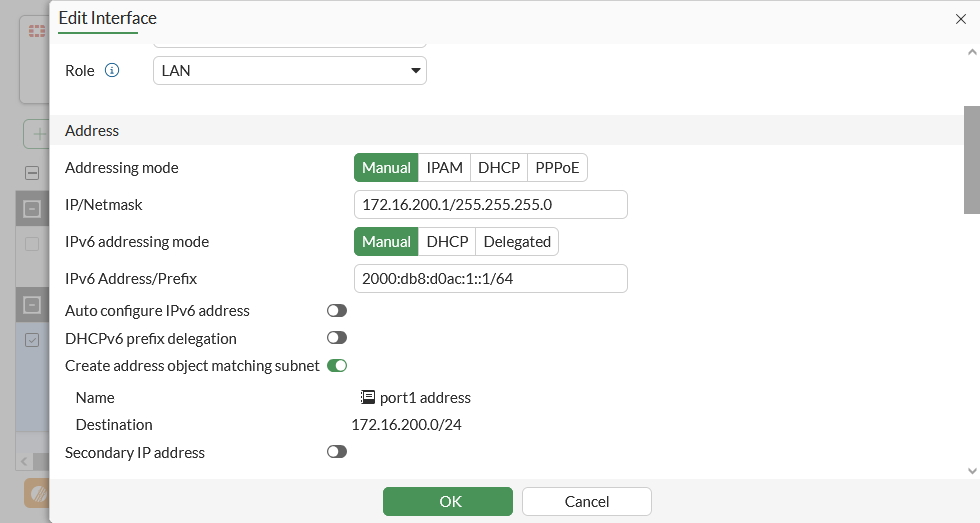Viewport: 980px width, 523px height.
Task: Click the scrollbar up arrow
Action: pos(971,52)
